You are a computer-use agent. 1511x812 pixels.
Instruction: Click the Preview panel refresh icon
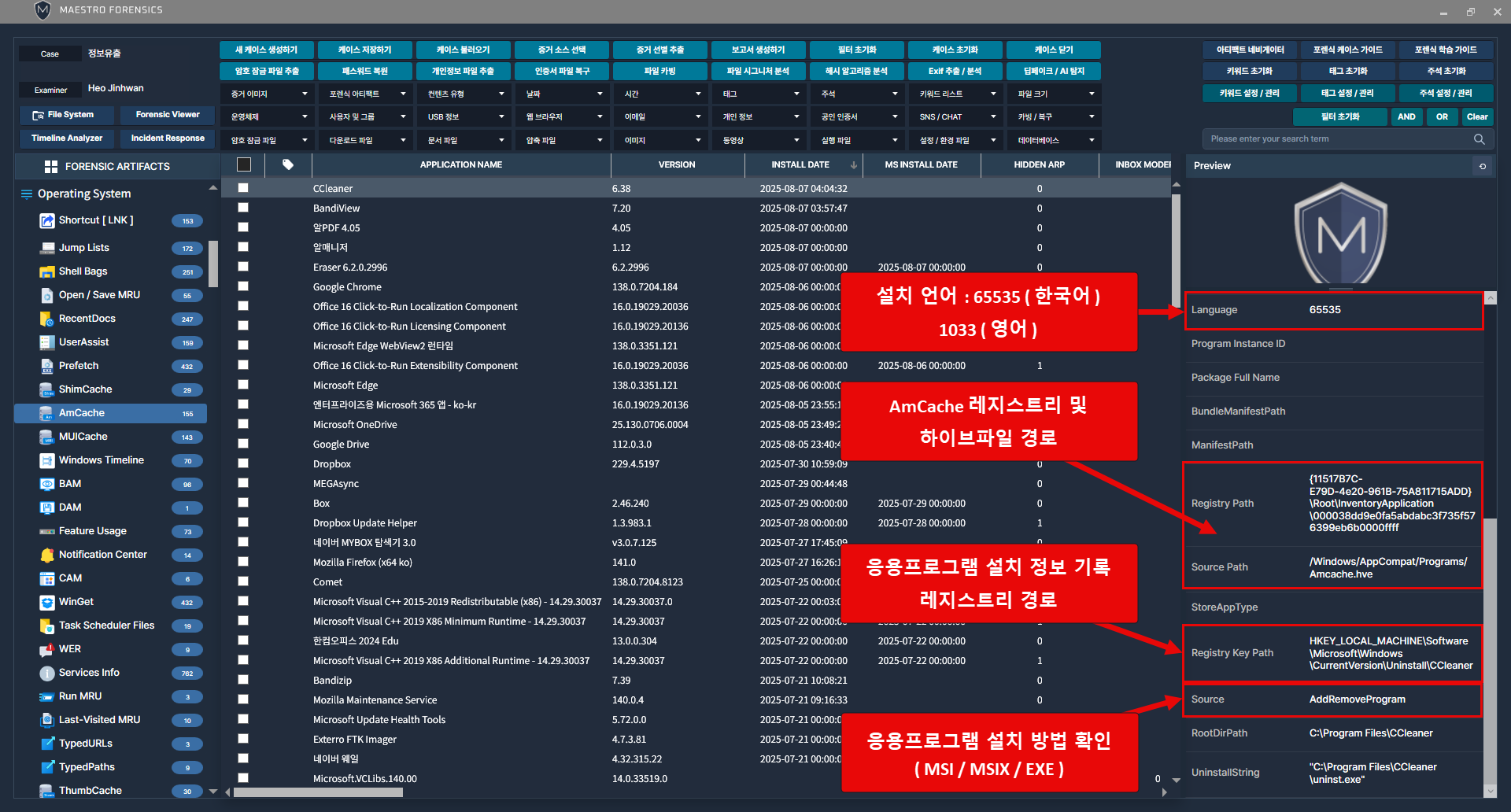pyautogui.click(x=1483, y=166)
